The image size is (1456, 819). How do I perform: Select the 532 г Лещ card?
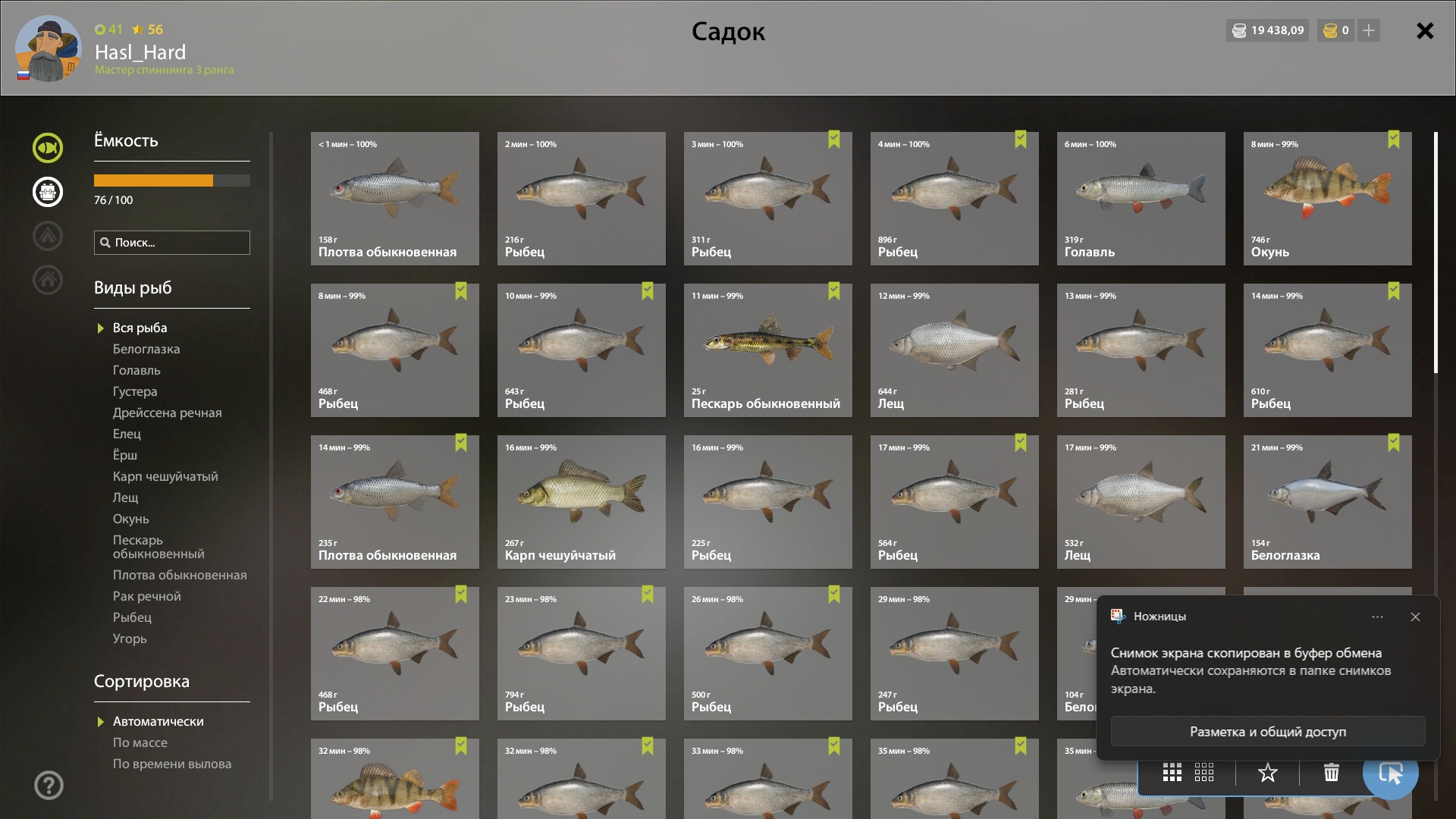pos(1141,502)
